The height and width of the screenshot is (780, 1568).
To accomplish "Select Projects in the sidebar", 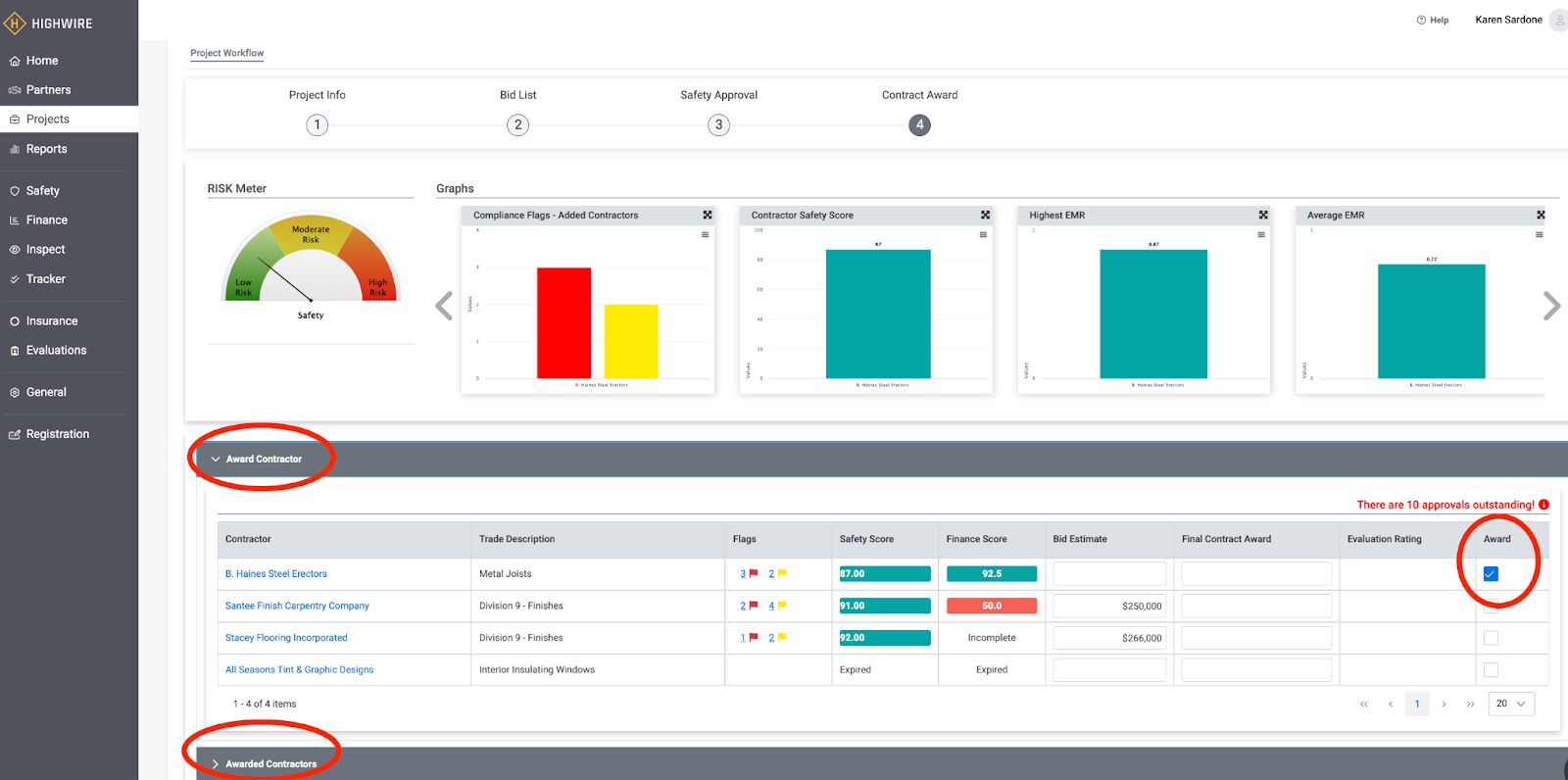I will [x=69, y=120].
